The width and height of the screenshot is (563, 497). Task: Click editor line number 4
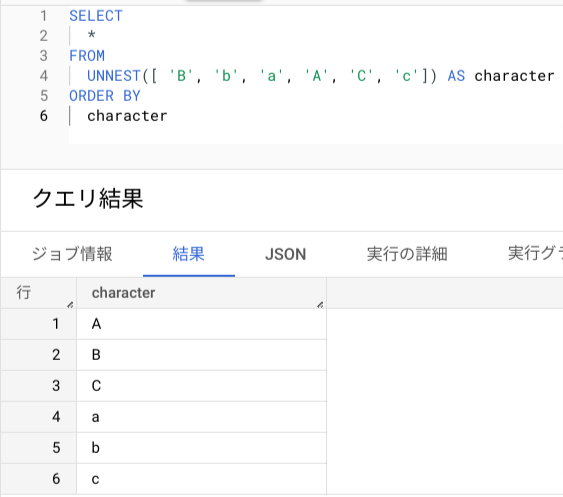click(43, 76)
